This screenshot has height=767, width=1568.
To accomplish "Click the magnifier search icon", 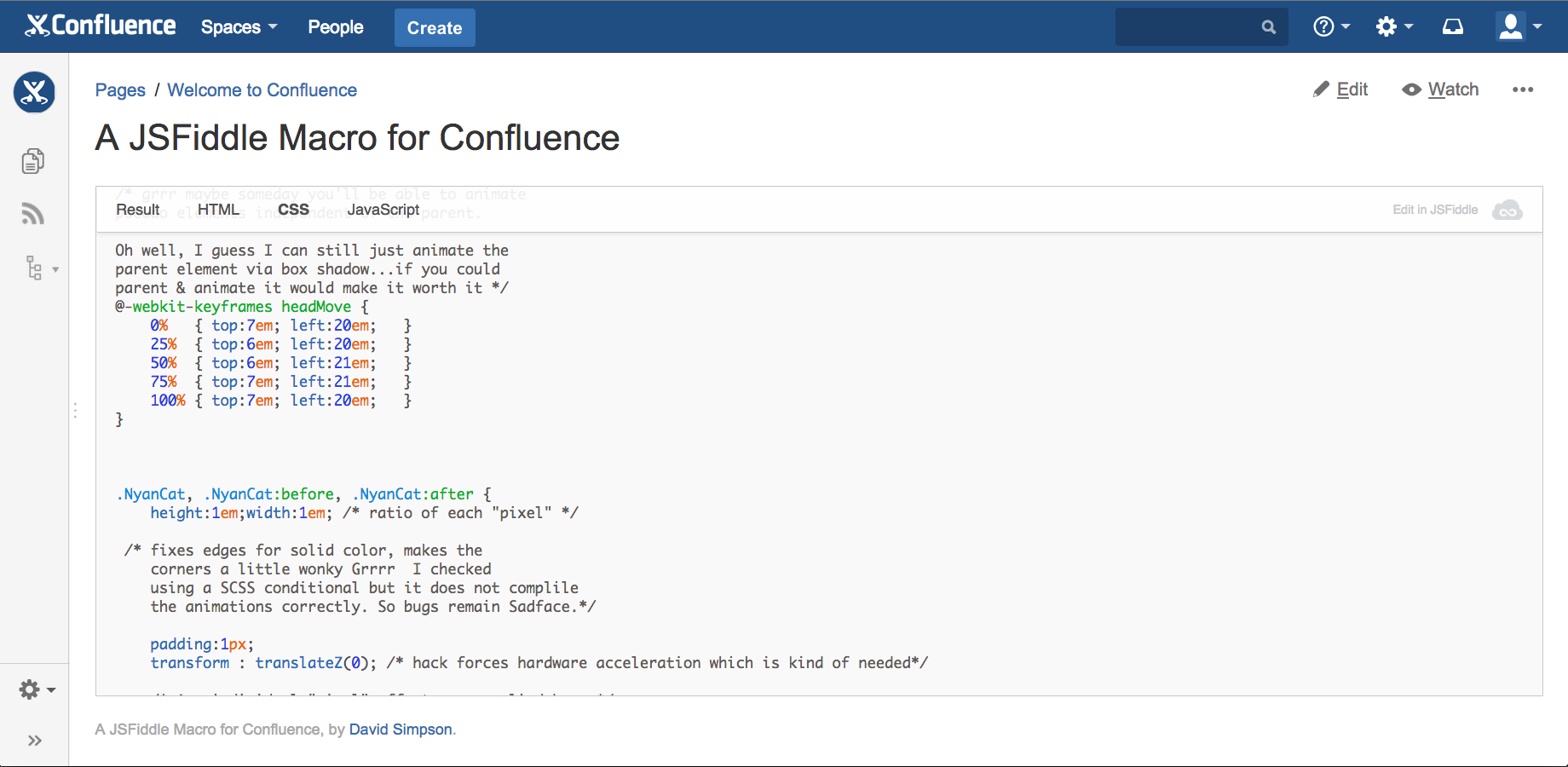I will [1269, 27].
